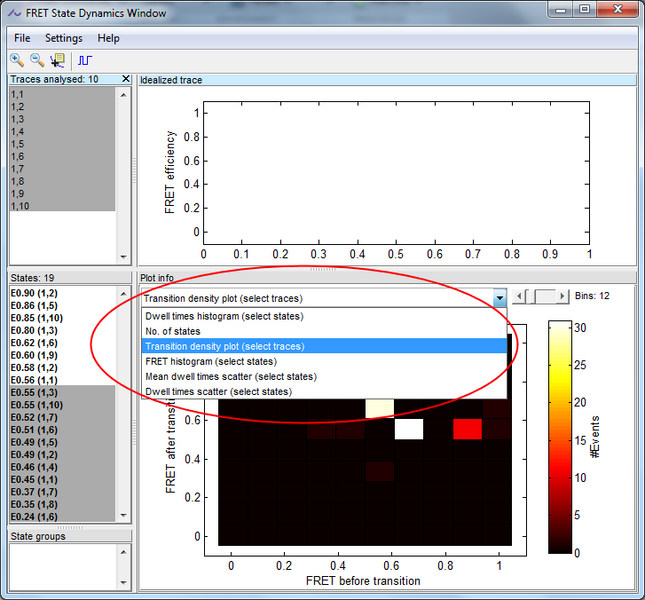
Task: Open the Settings menu
Action: [63, 38]
